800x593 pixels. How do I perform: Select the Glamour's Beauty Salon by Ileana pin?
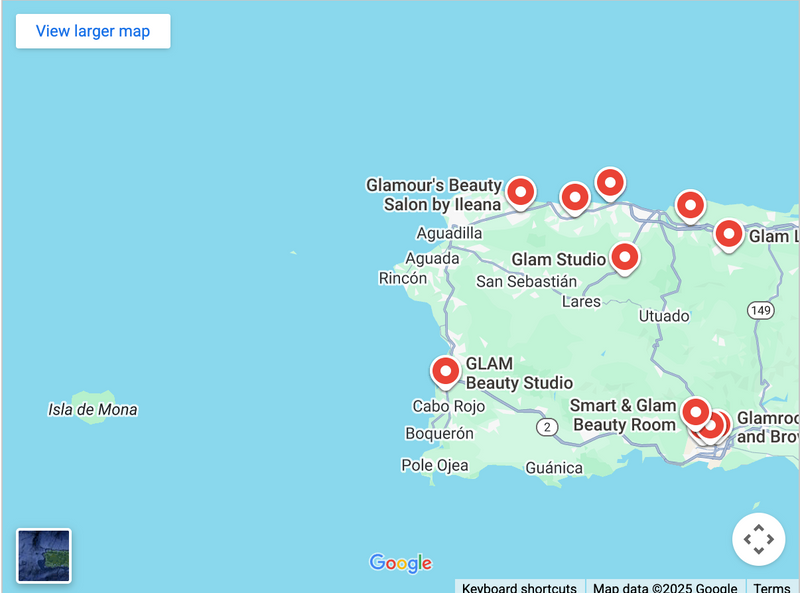520,191
